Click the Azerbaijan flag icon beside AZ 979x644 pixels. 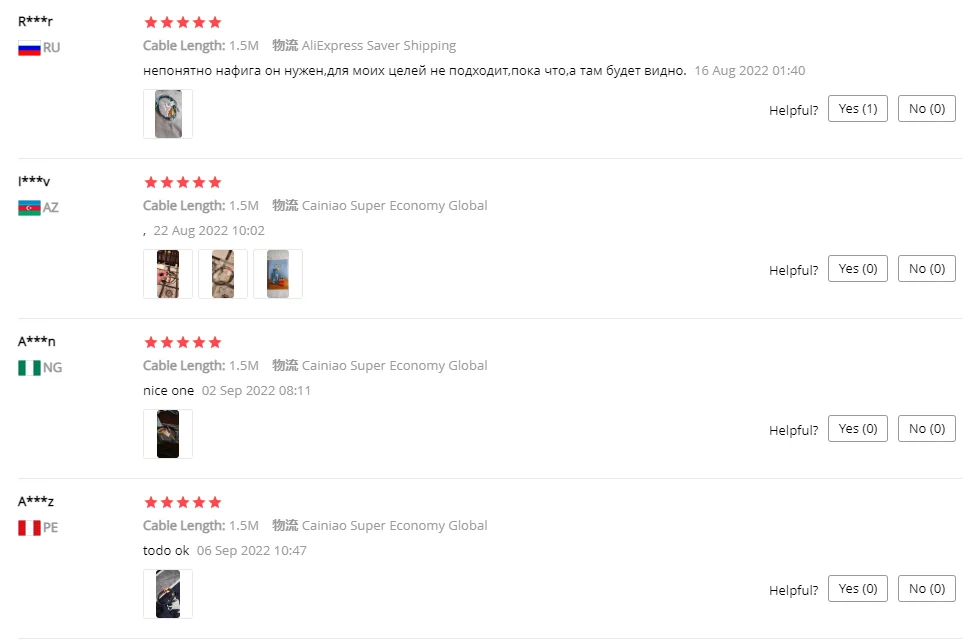29,208
